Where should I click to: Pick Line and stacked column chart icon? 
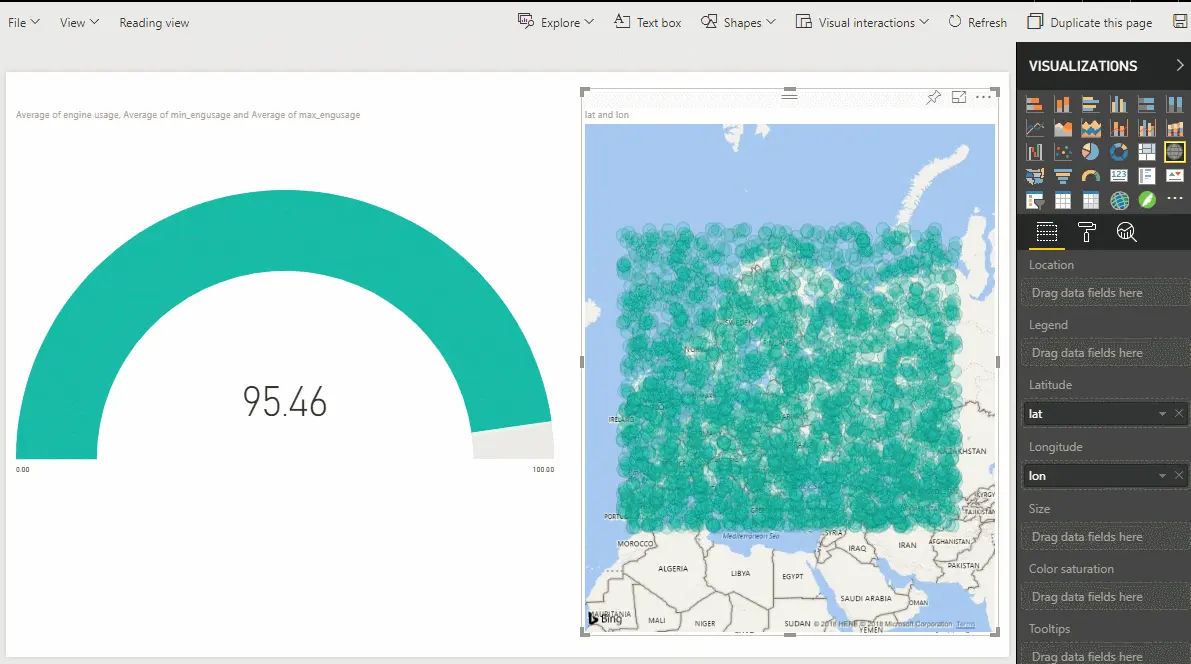click(1119, 128)
